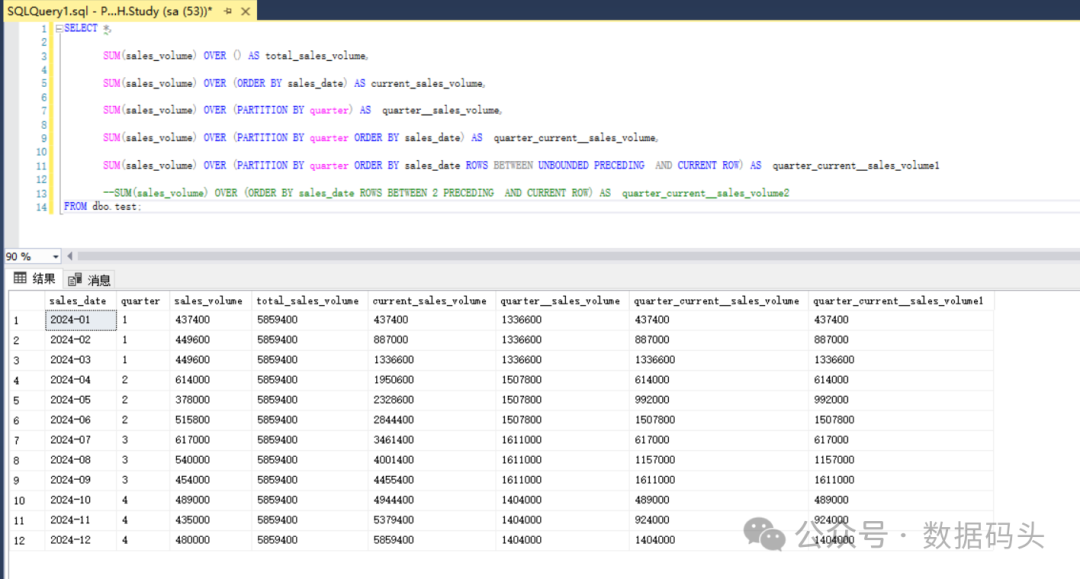Screen dimensions: 1080x579
Task: Select the quarter_current__sales_volume column header
Action: coord(718,301)
